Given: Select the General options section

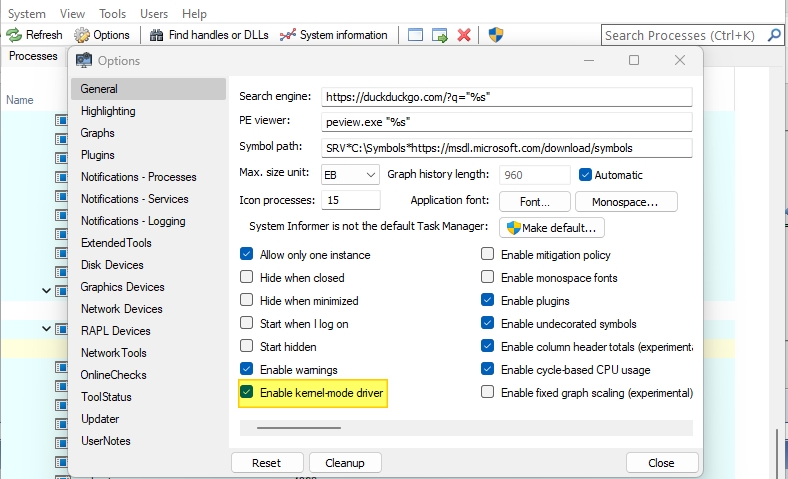Looking at the screenshot, I should 148,89.
